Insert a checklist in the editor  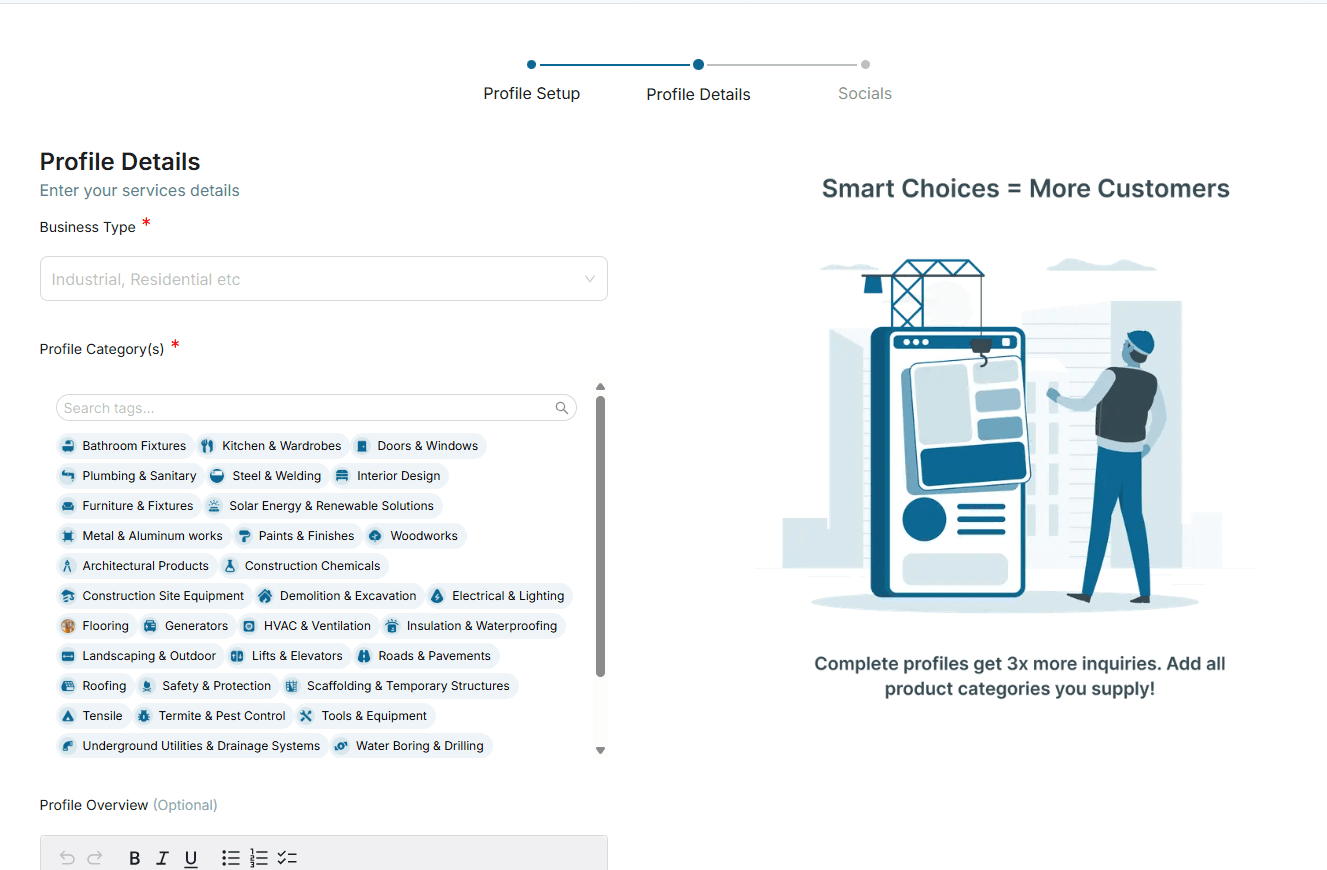coord(288,858)
